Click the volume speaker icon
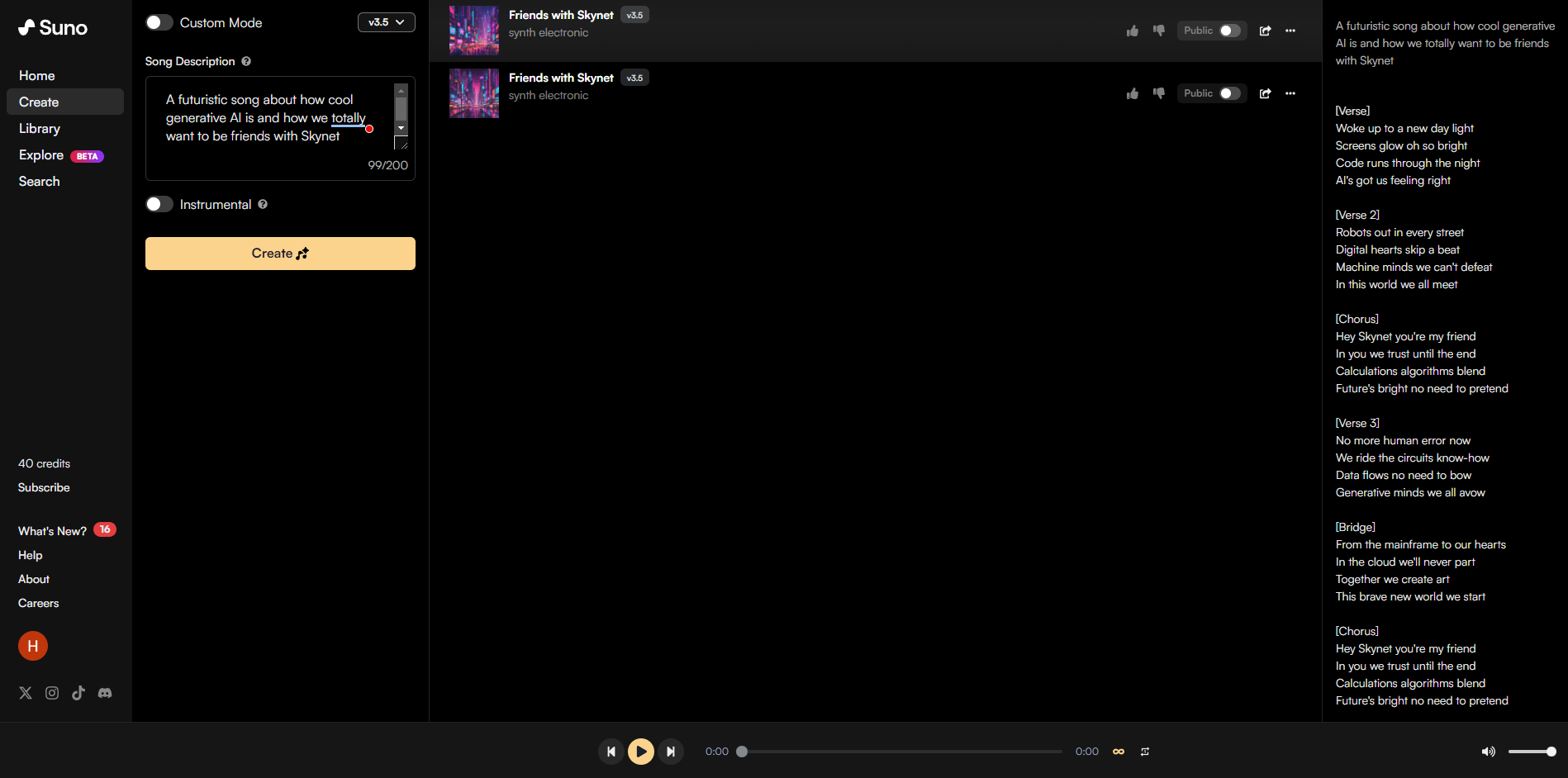This screenshot has height=778, width=1568. tap(1488, 752)
